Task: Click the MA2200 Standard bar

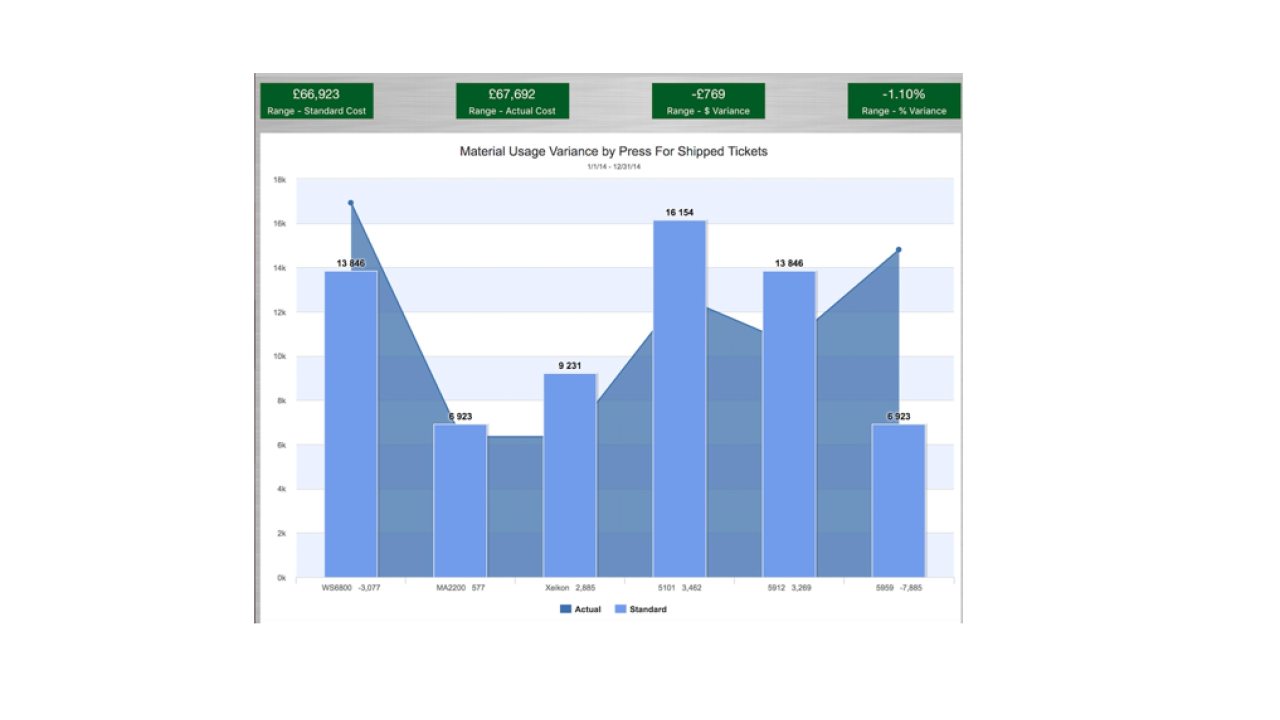Action: click(460, 500)
